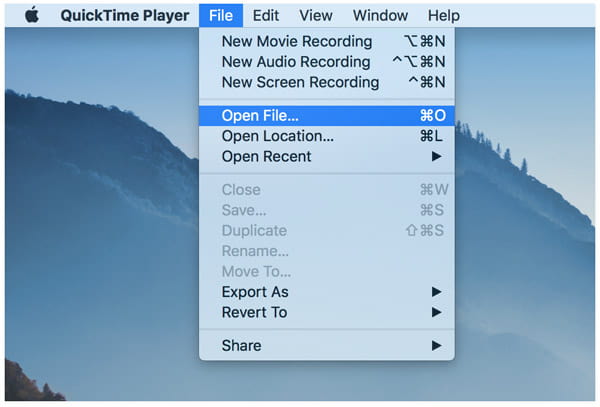The height and width of the screenshot is (407, 600).
Task: Choose New Movie Recording
Action: tap(327, 41)
